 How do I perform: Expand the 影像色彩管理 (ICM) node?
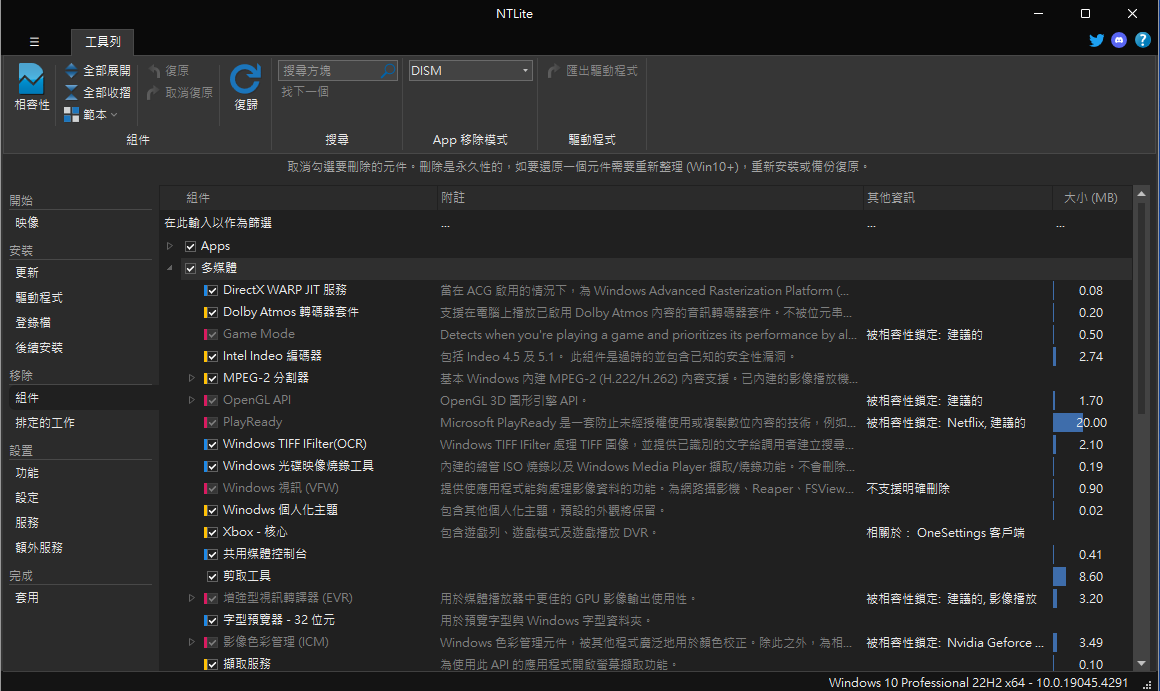click(x=192, y=642)
